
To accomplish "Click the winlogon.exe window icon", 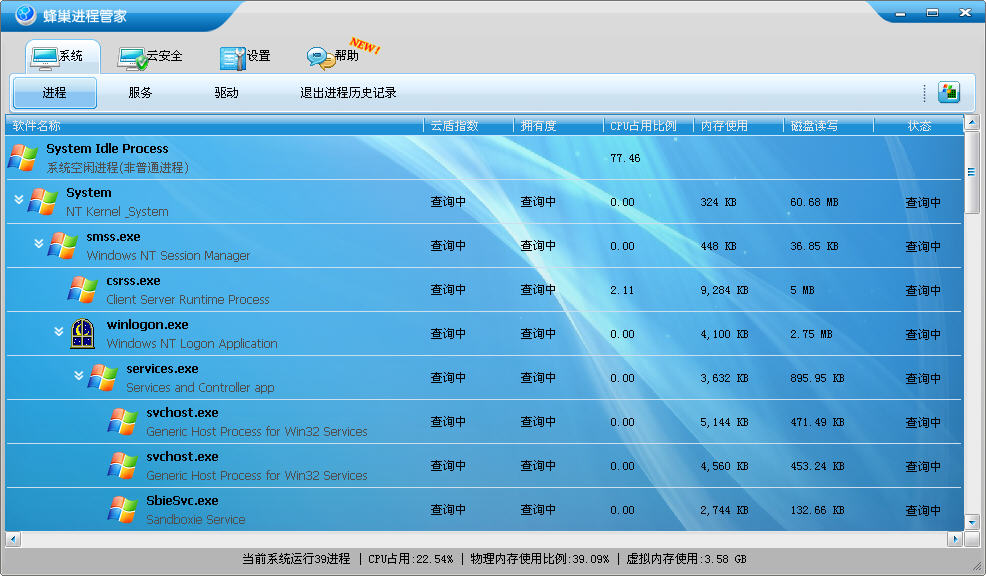I will [83, 333].
